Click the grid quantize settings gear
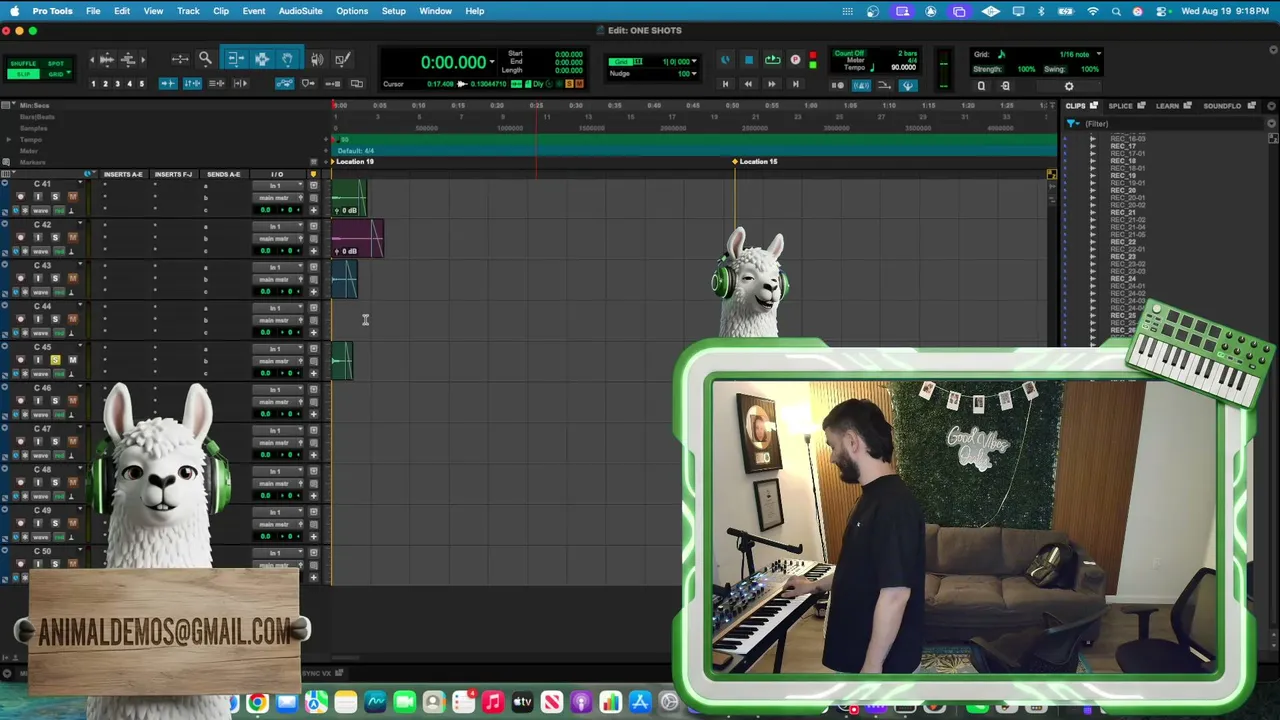Image resolution: width=1280 pixels, height=720 pixels. (x=1069, y=86)
